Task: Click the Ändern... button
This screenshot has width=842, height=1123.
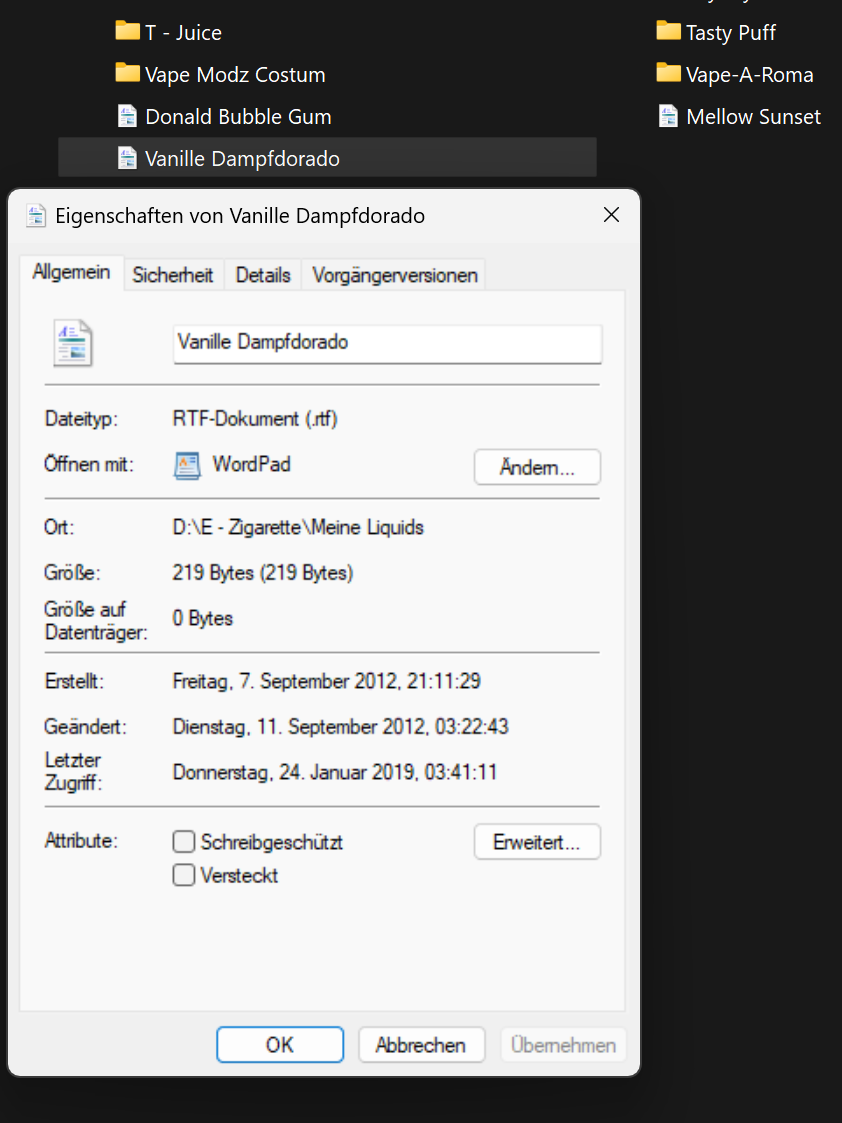Action: [537, 467]
